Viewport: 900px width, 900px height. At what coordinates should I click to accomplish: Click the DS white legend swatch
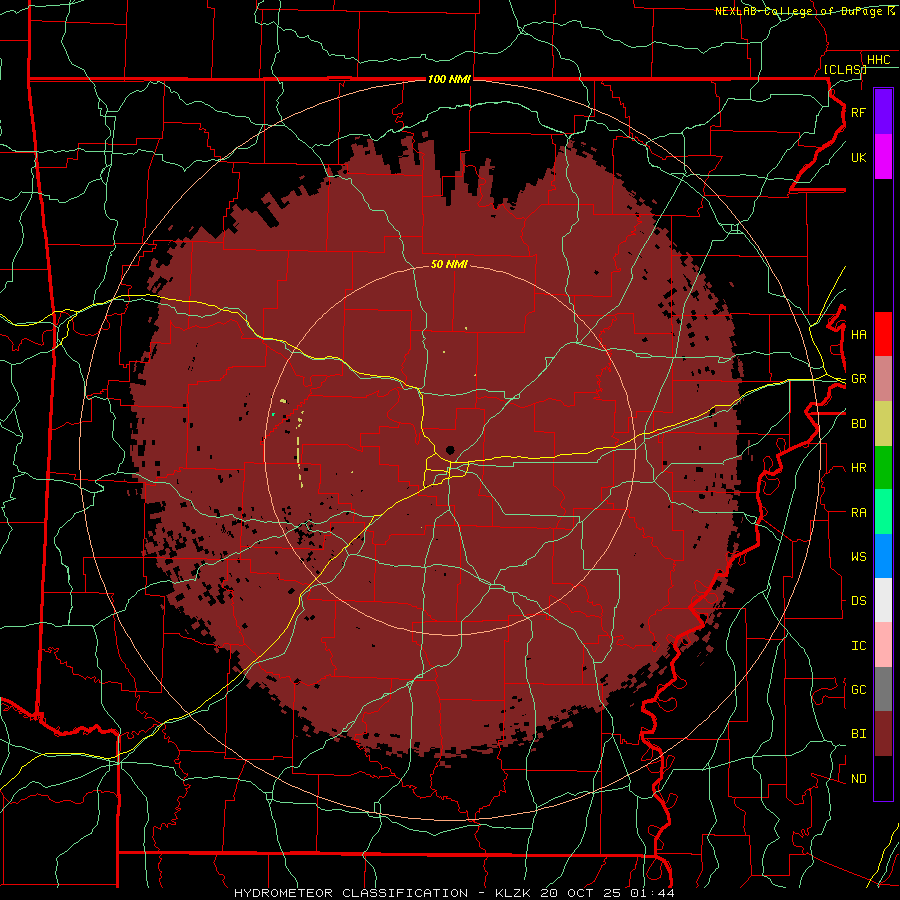tap(883, 600)
